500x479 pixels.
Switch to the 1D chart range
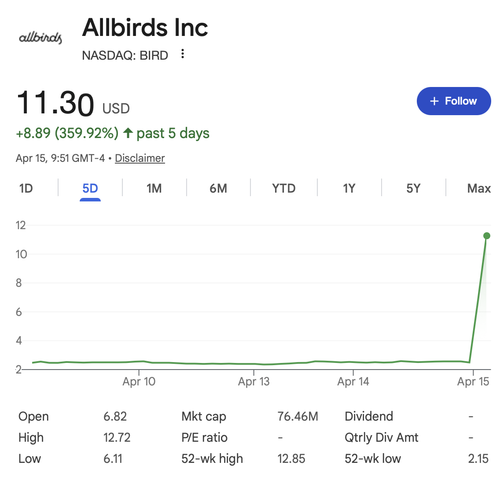[x=26, y=189]
